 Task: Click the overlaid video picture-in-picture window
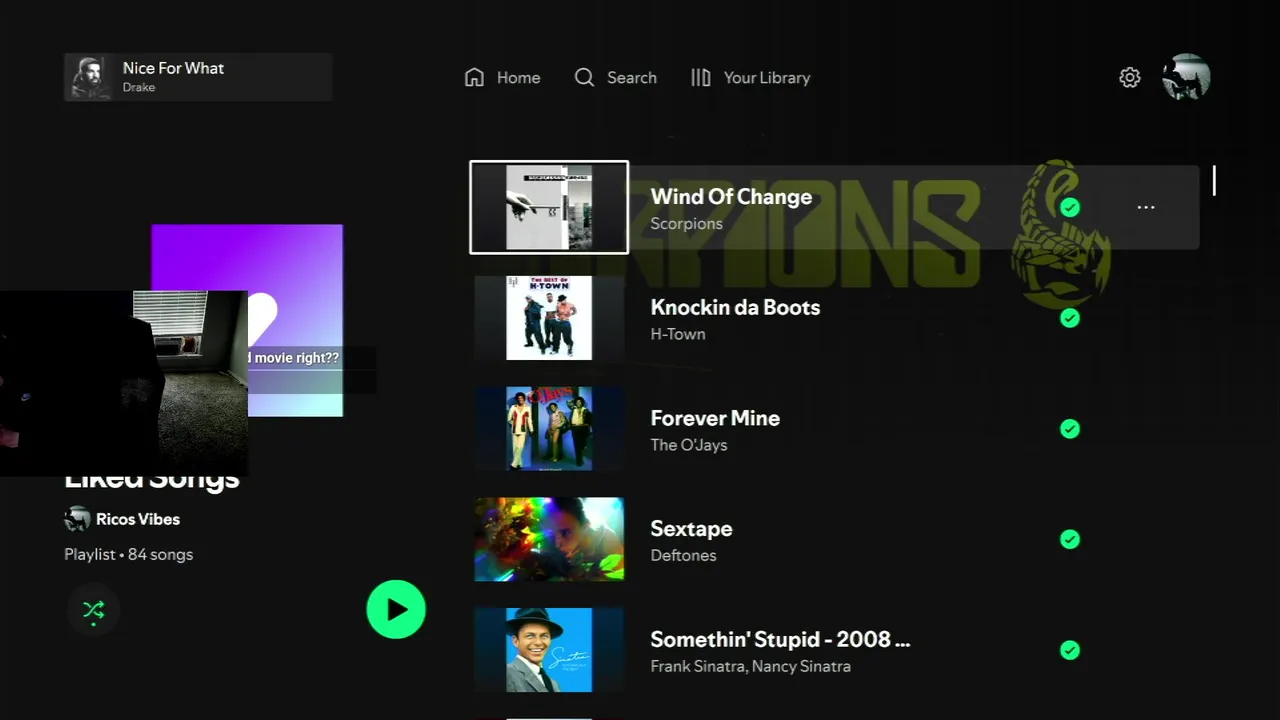pyautogui.click(x=124, y=384)
